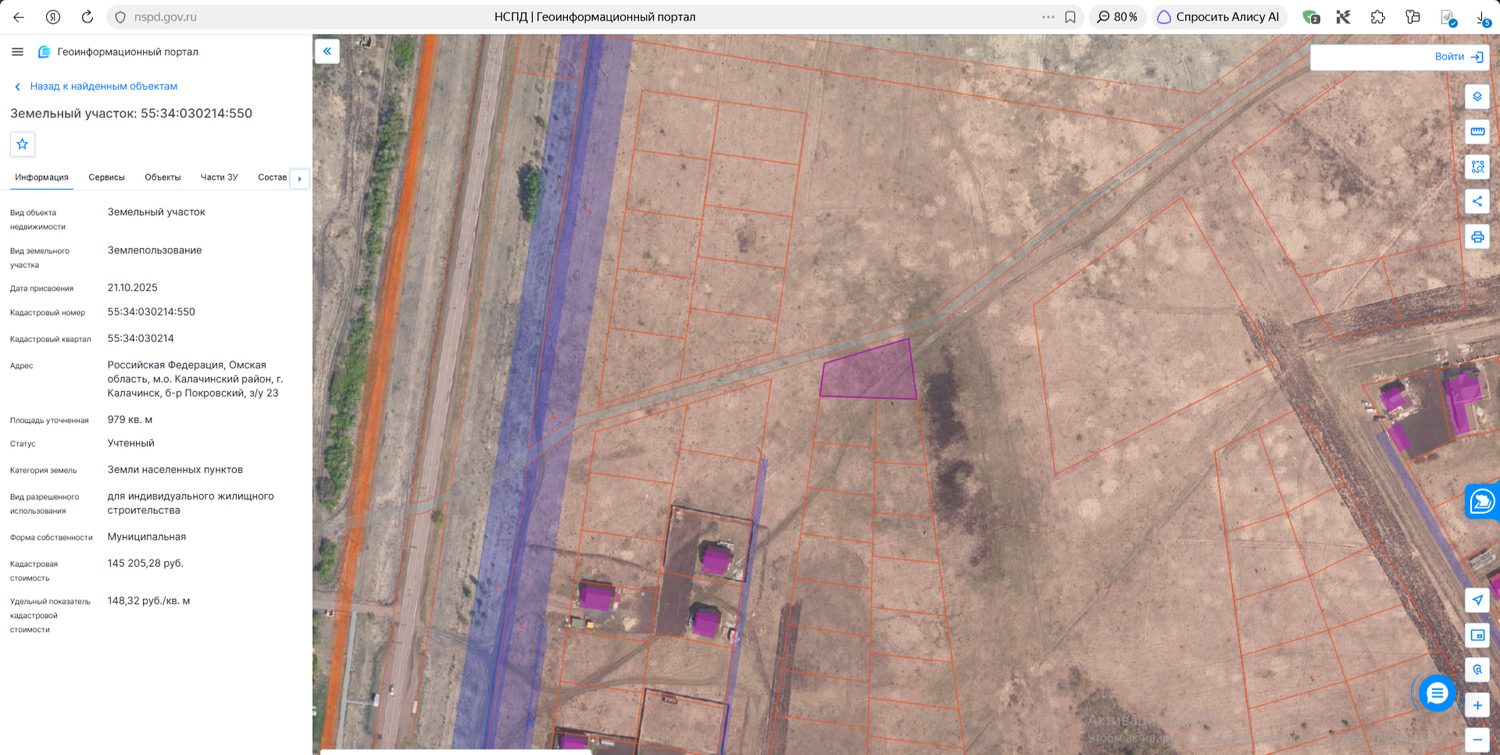Image resolution: width=1500 pixels, height=755 pixels.
Task: Click Спросить Алису AI button
Action: pyautogui.click(x=1217, y=17)
